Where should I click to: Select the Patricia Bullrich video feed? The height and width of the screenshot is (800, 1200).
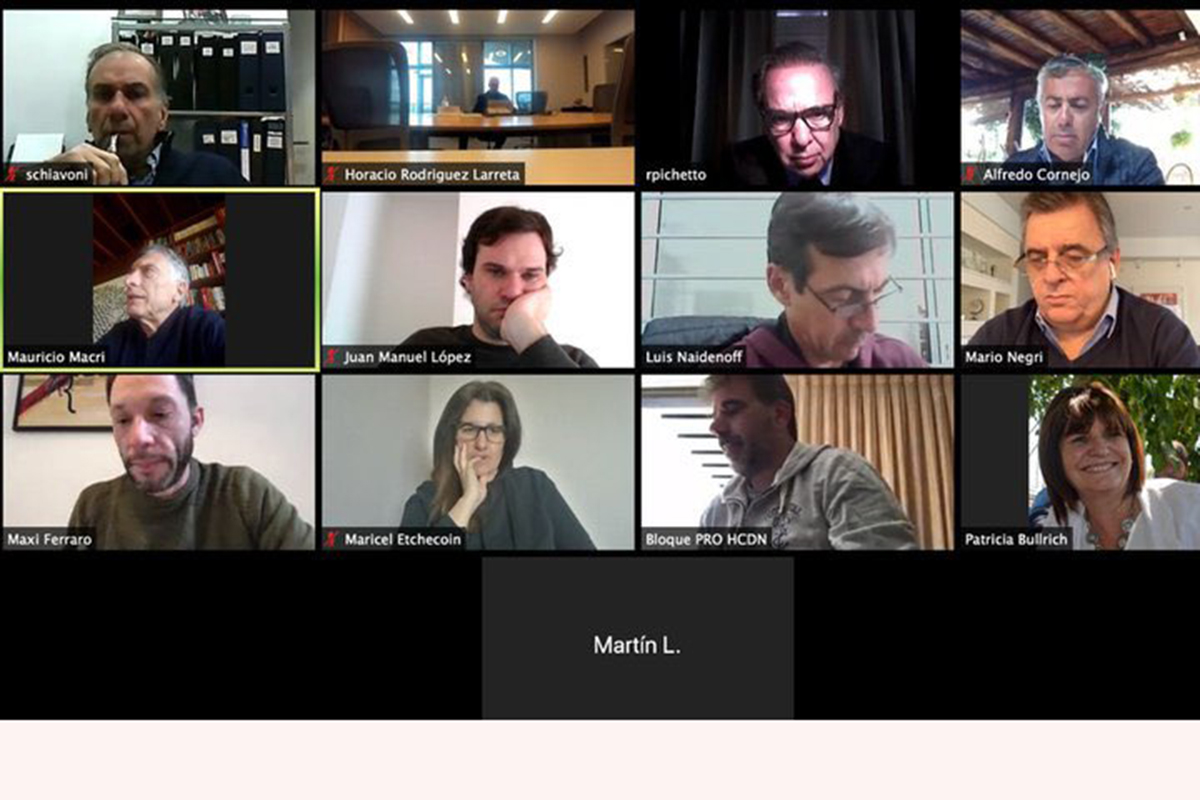pyautogui.click(x=1081, y=462)
